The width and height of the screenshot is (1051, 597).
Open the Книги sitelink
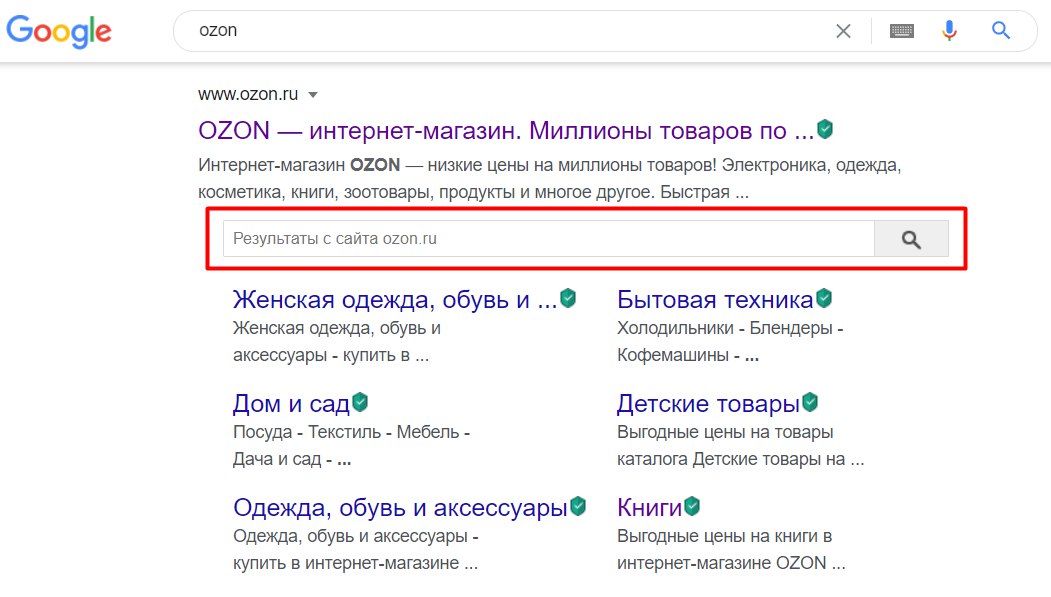pos(650,508)
